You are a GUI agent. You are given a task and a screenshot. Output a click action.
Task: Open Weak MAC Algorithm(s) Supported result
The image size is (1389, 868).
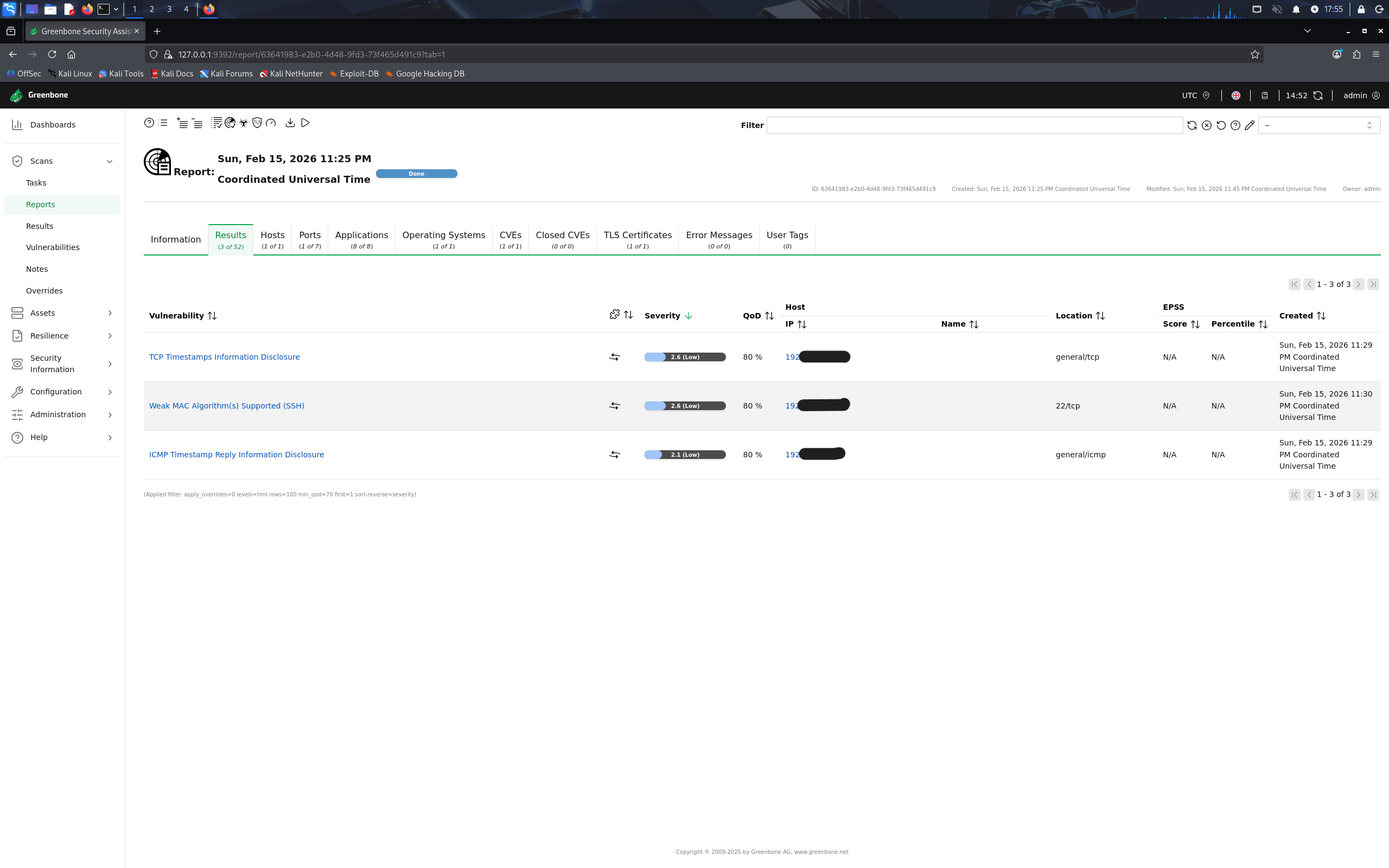click(227, 406)
